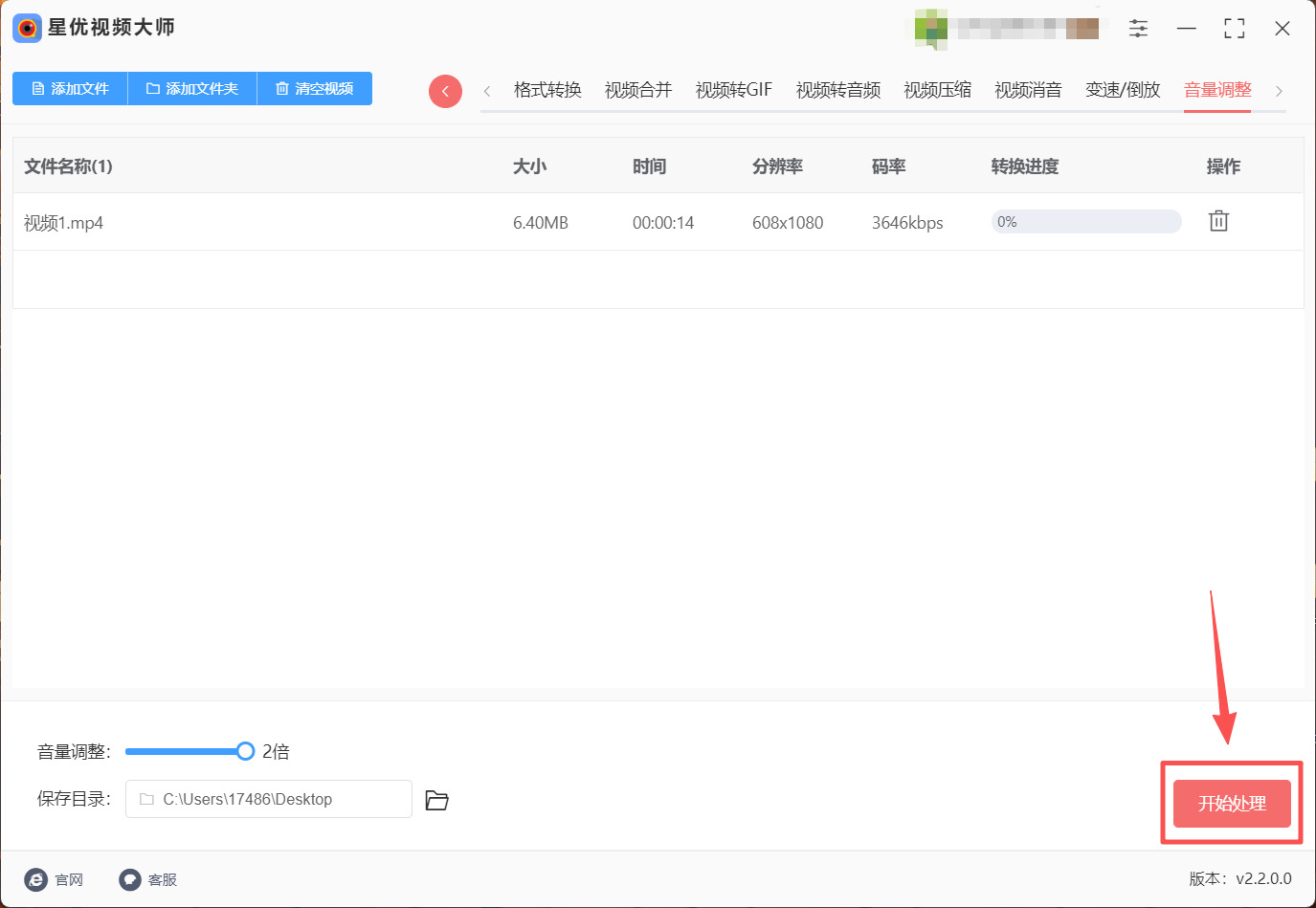Click 清空视频 button

coord(315,88)
